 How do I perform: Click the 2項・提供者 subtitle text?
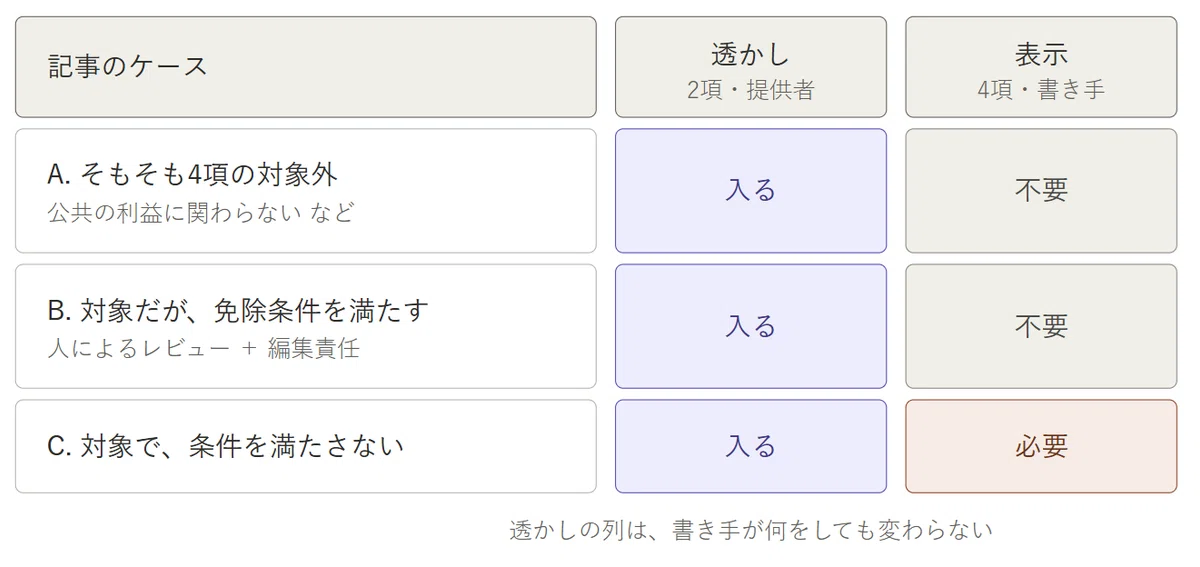tap(750, 90)
